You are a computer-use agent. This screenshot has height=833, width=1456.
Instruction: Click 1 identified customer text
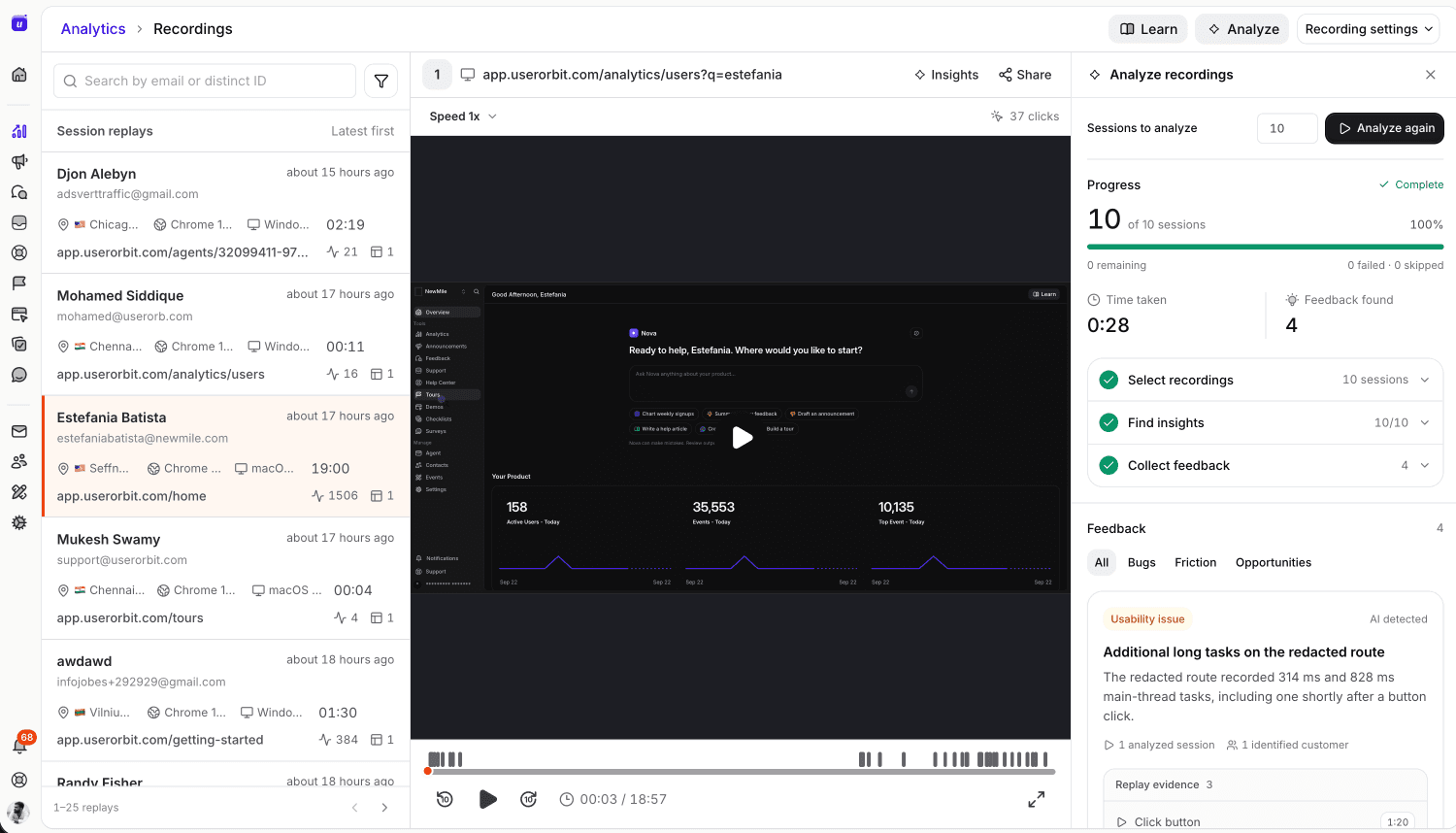pyautogui.click(x=1287, y=746)
